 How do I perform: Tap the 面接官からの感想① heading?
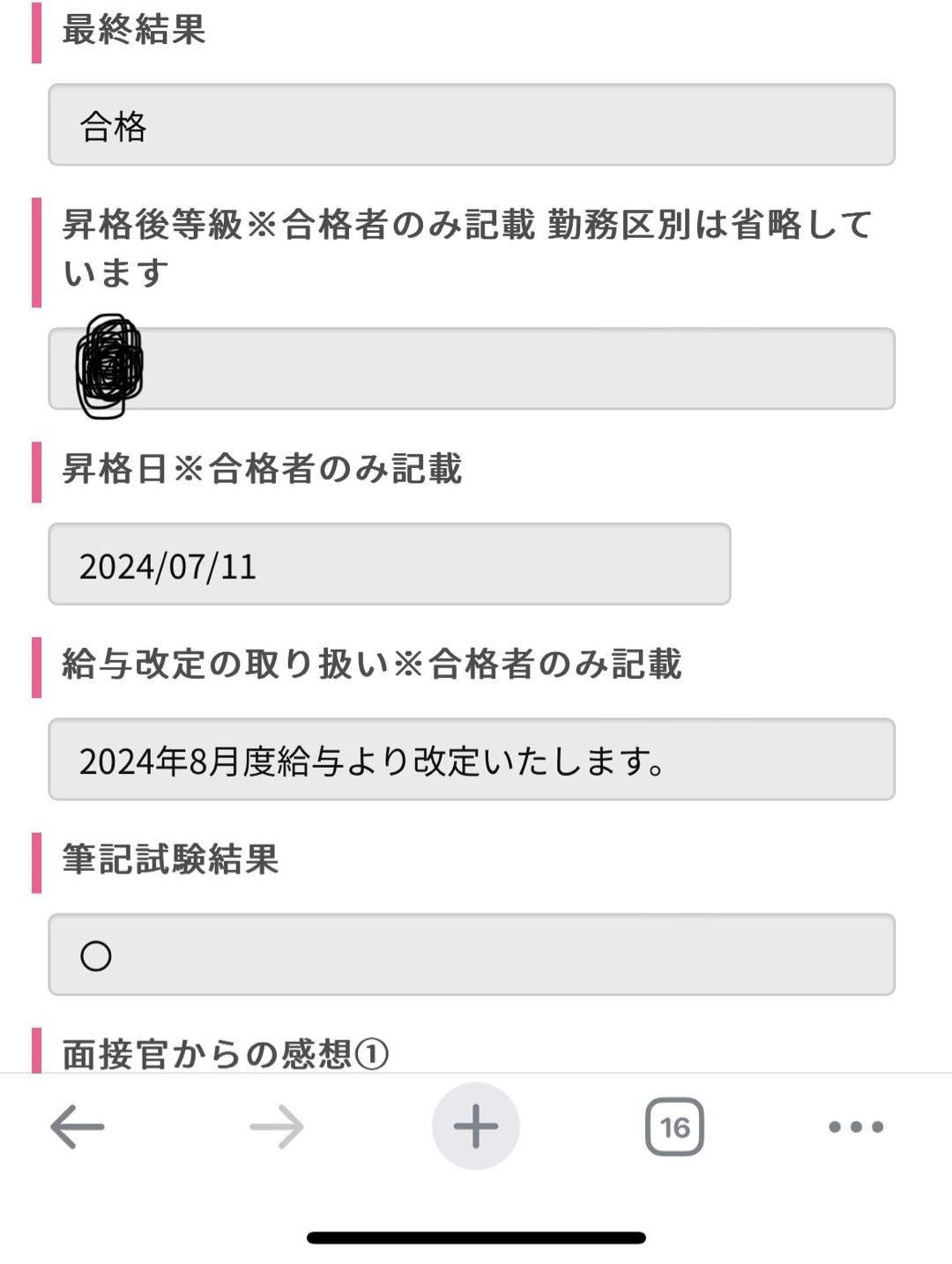click(x=225, y=1053)
